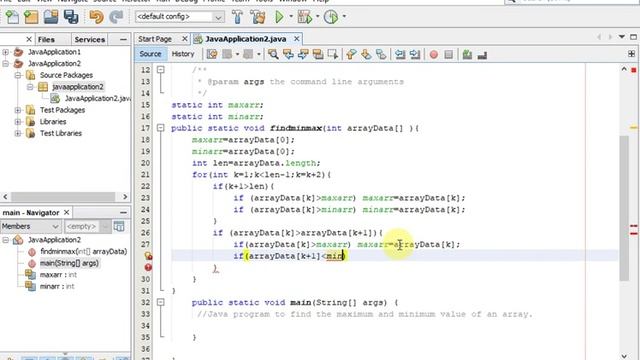Close the main - Navigator panel
The width and height of the screenshot is (640, 360).
(x=66, y=212)
